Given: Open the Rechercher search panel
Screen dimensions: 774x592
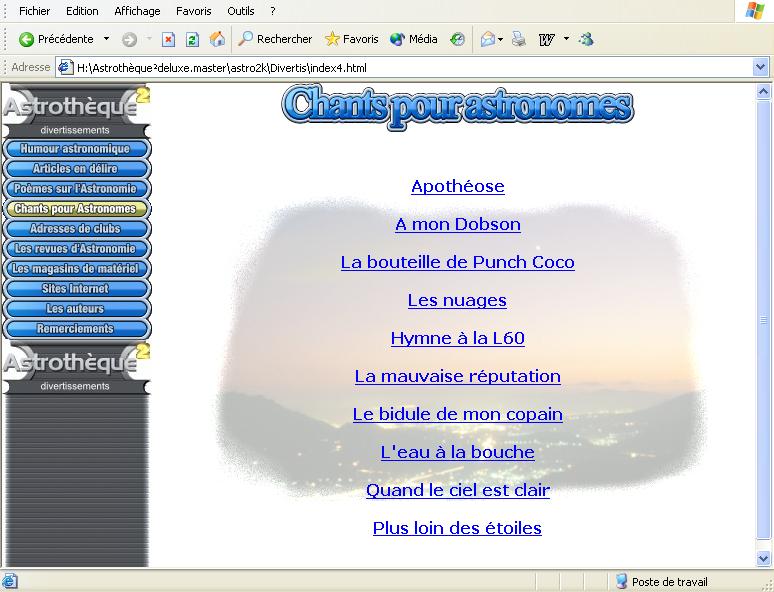Looking at the screenshot, I should coord(275,39).
